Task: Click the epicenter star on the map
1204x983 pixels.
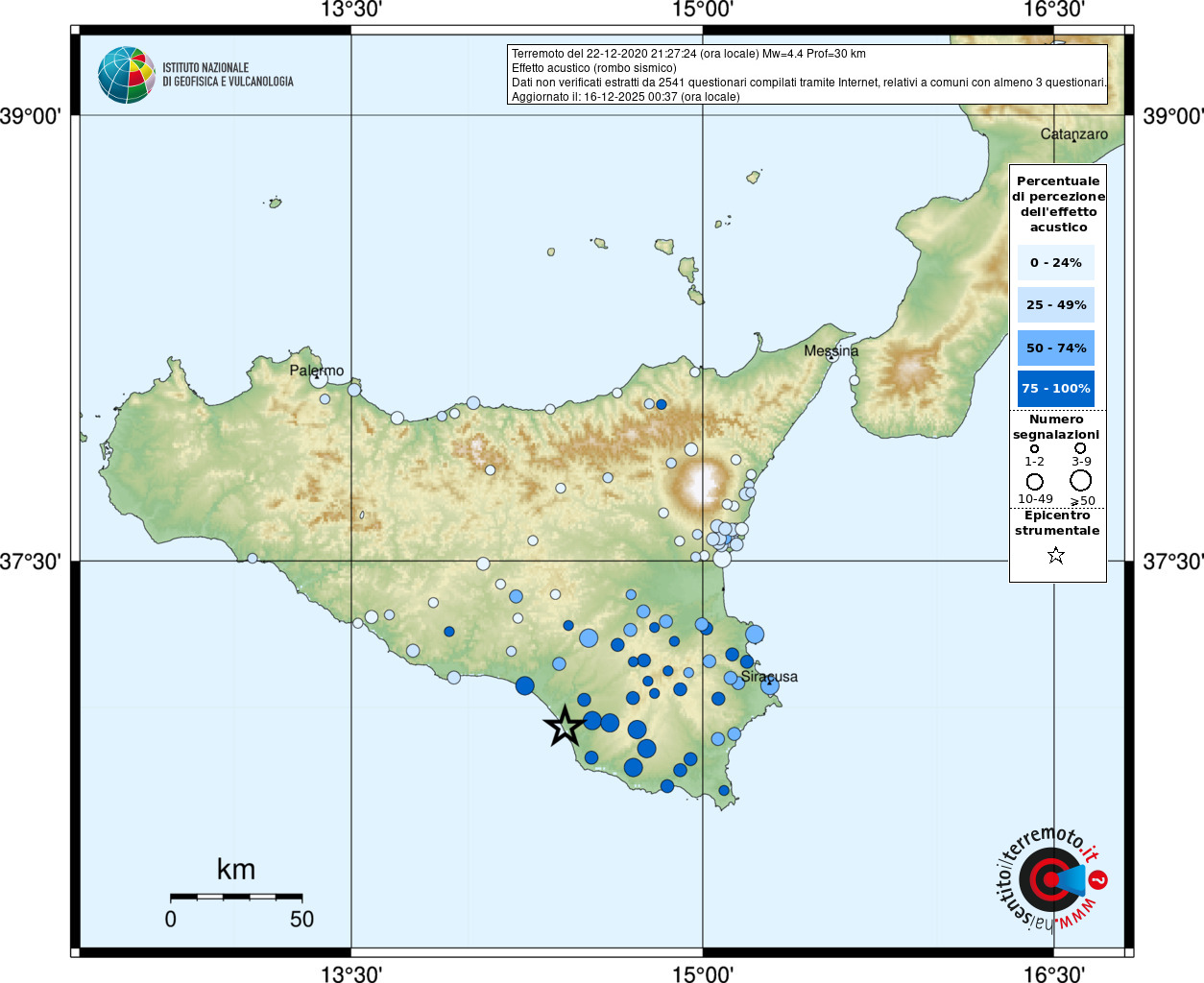Action: (x=565, y=726)
